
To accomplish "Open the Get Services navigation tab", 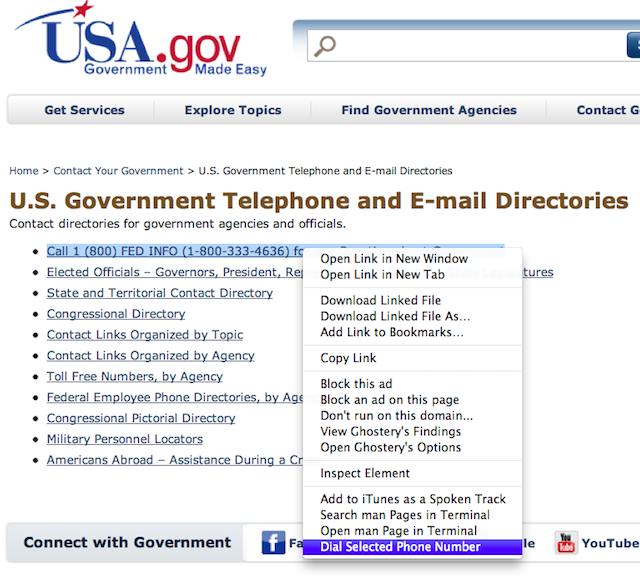I will point(84,110).
